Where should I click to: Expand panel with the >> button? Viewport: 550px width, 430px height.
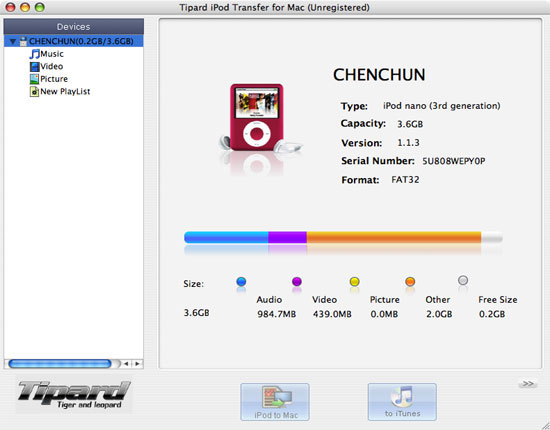tap(528, 384)
